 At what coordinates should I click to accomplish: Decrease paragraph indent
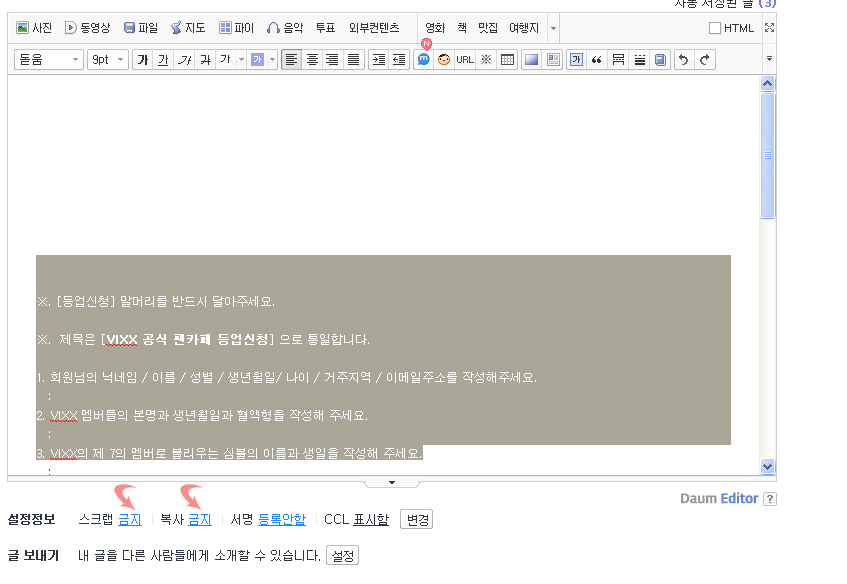(x=399, y=59)
